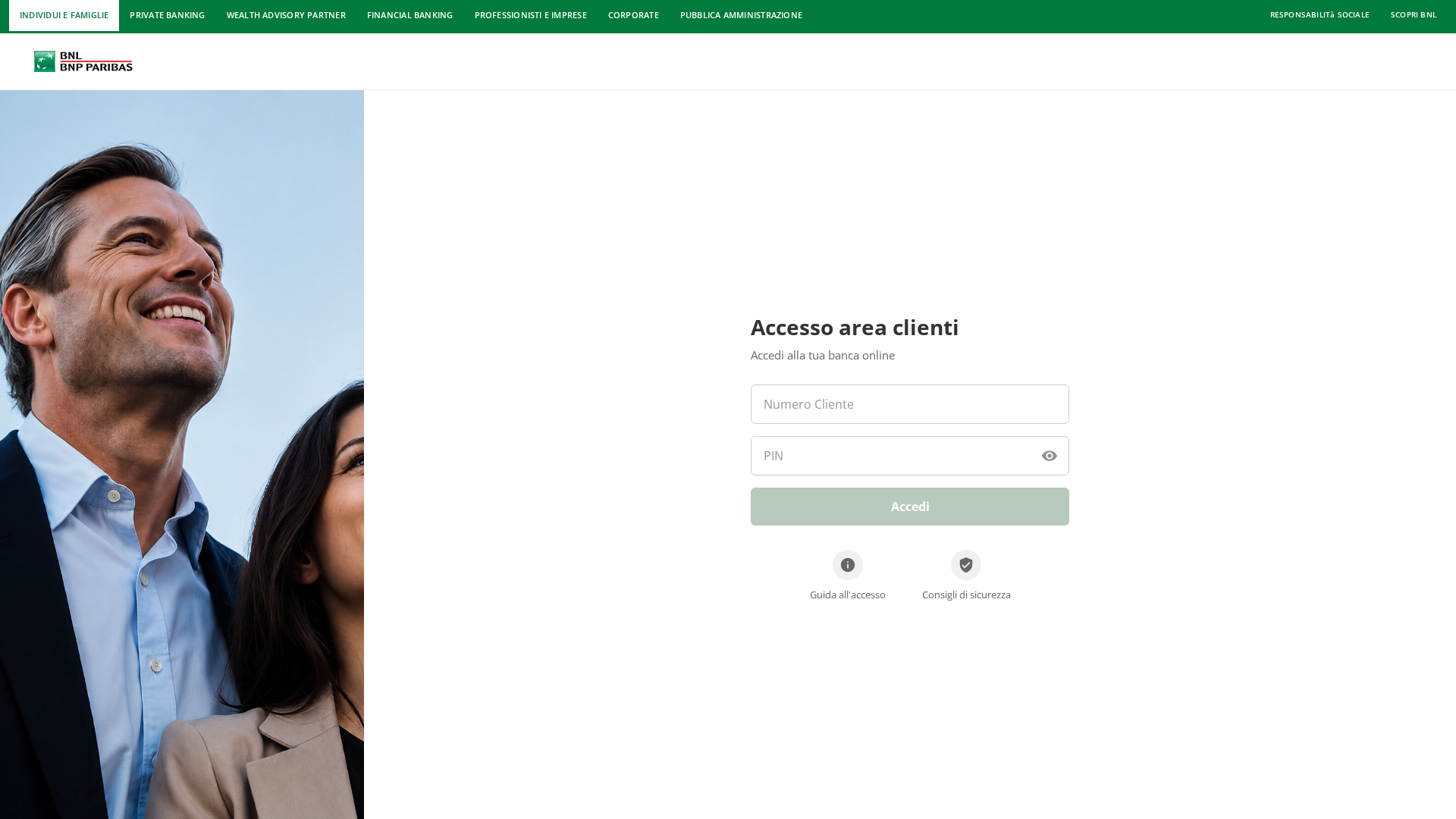This screenshot has width=1456, height=819.
Task: Click the Accesso area clienti heading
Action: [x=855, y=328]
